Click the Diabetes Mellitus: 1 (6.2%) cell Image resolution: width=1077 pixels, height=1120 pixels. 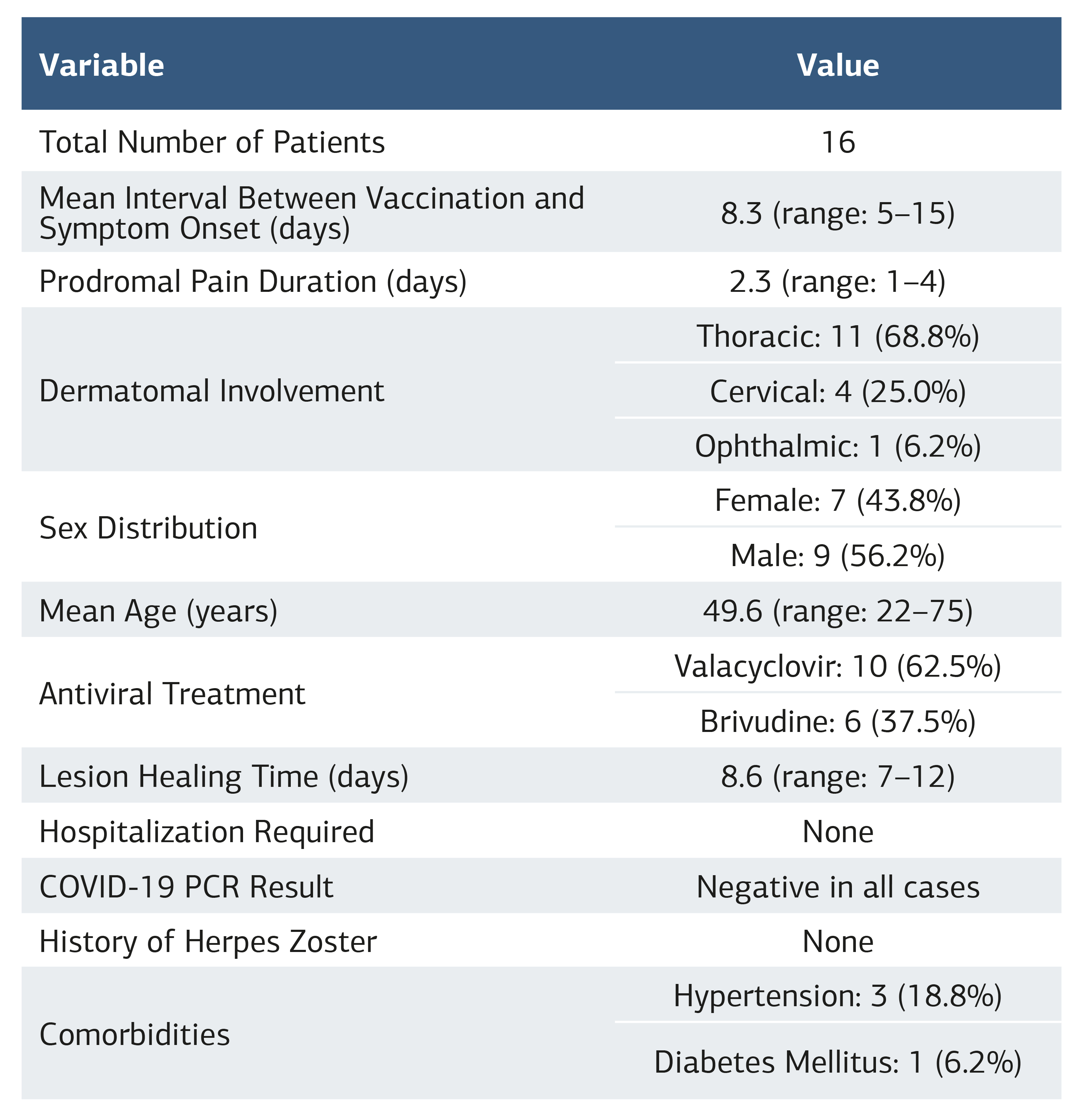pyautogui.click(x=838, y=1062)
